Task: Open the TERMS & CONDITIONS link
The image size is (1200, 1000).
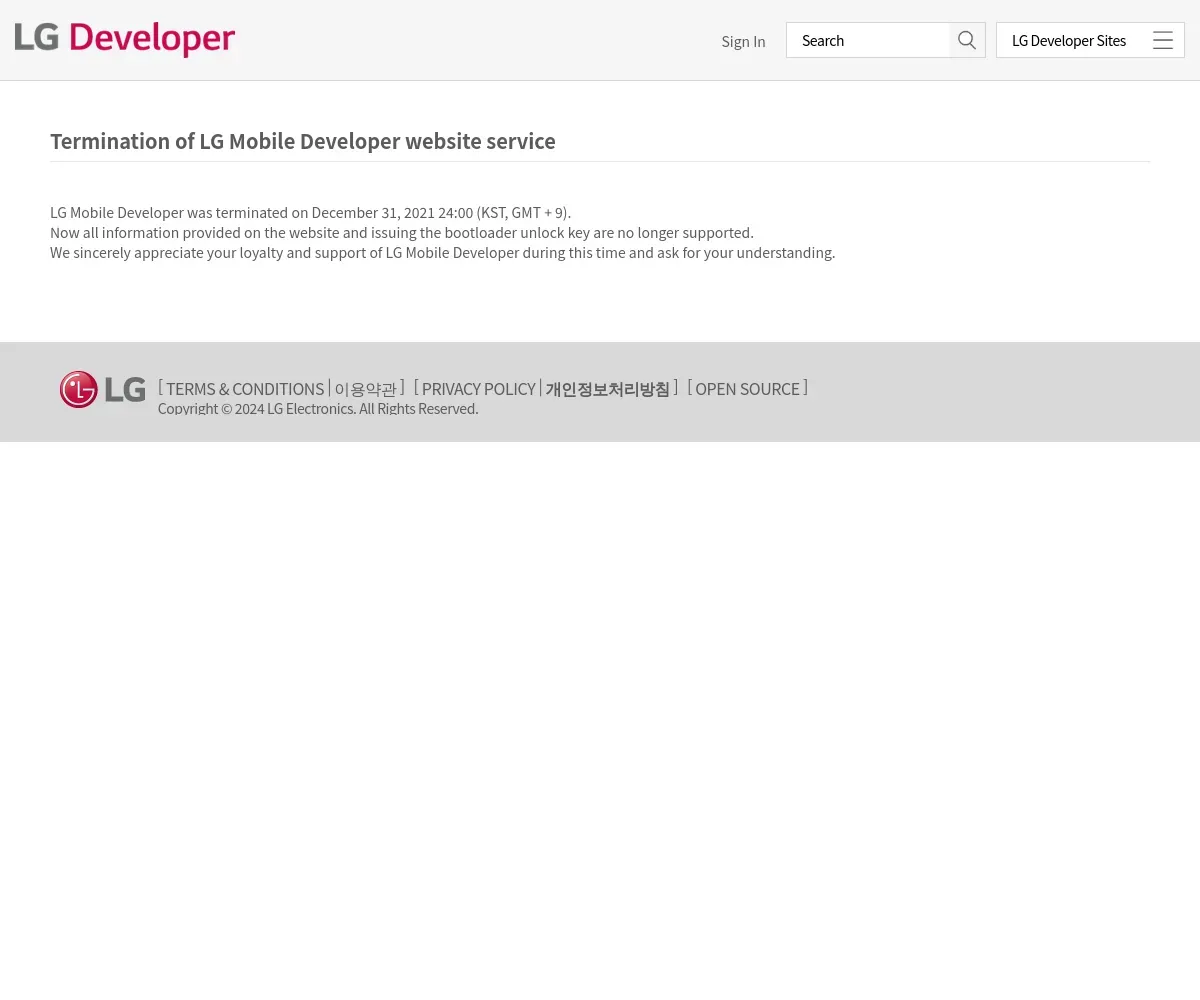Action: click(x=245, y=389)
